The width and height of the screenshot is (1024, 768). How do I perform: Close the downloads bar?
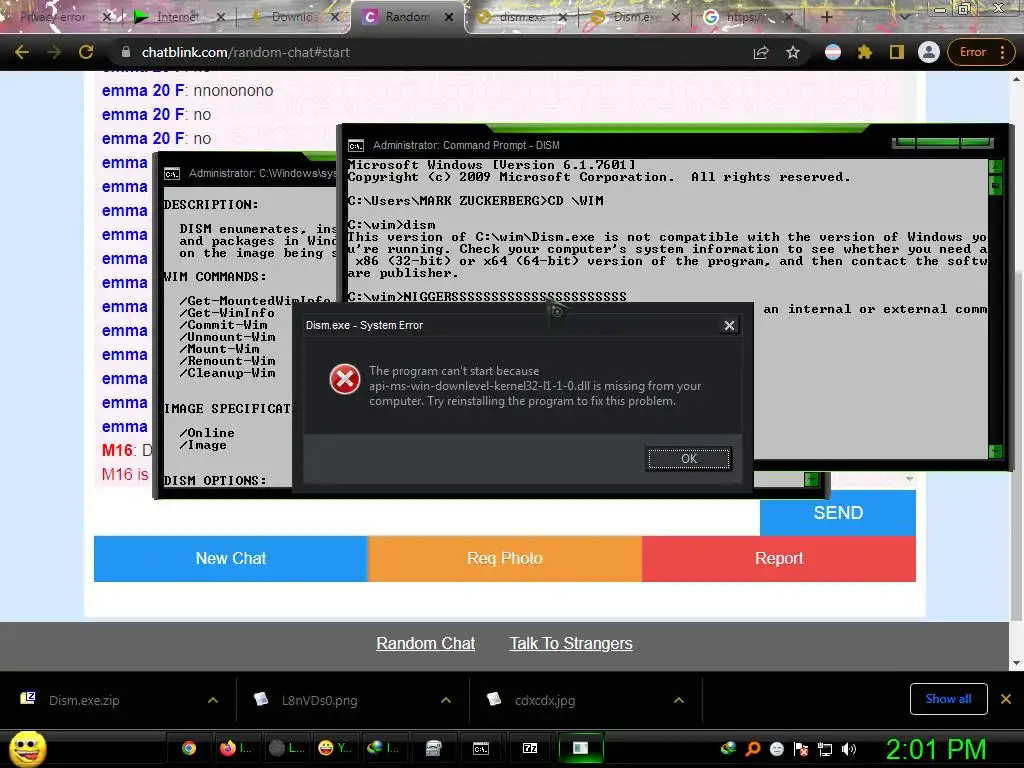tap(1006, 699)
